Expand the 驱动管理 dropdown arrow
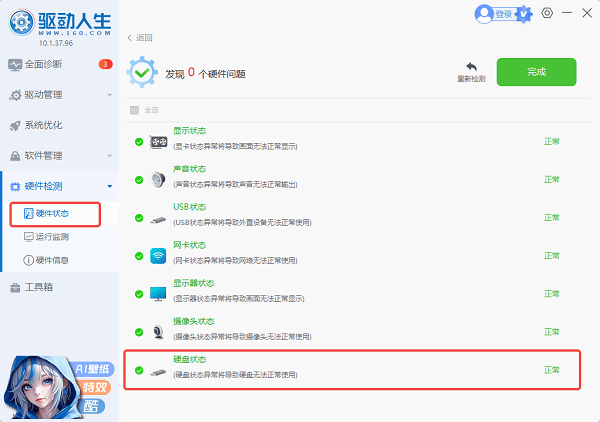Image resolution: width=600 pixels, height=422 pixels. coord(110,95)
